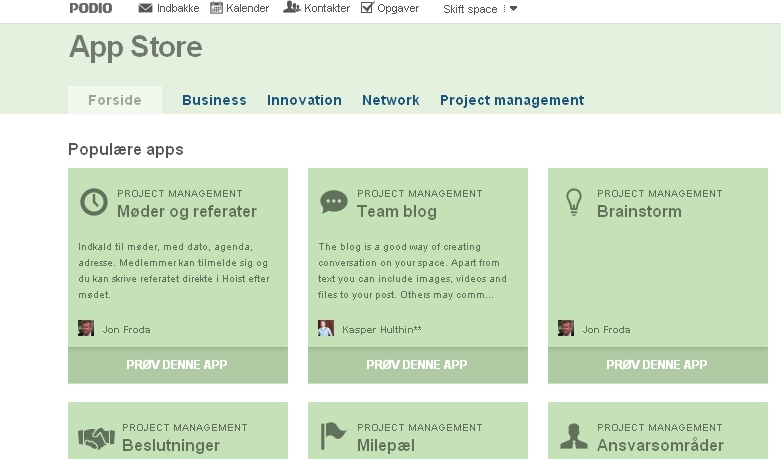Select the Forside tab

tap(114, 100)
